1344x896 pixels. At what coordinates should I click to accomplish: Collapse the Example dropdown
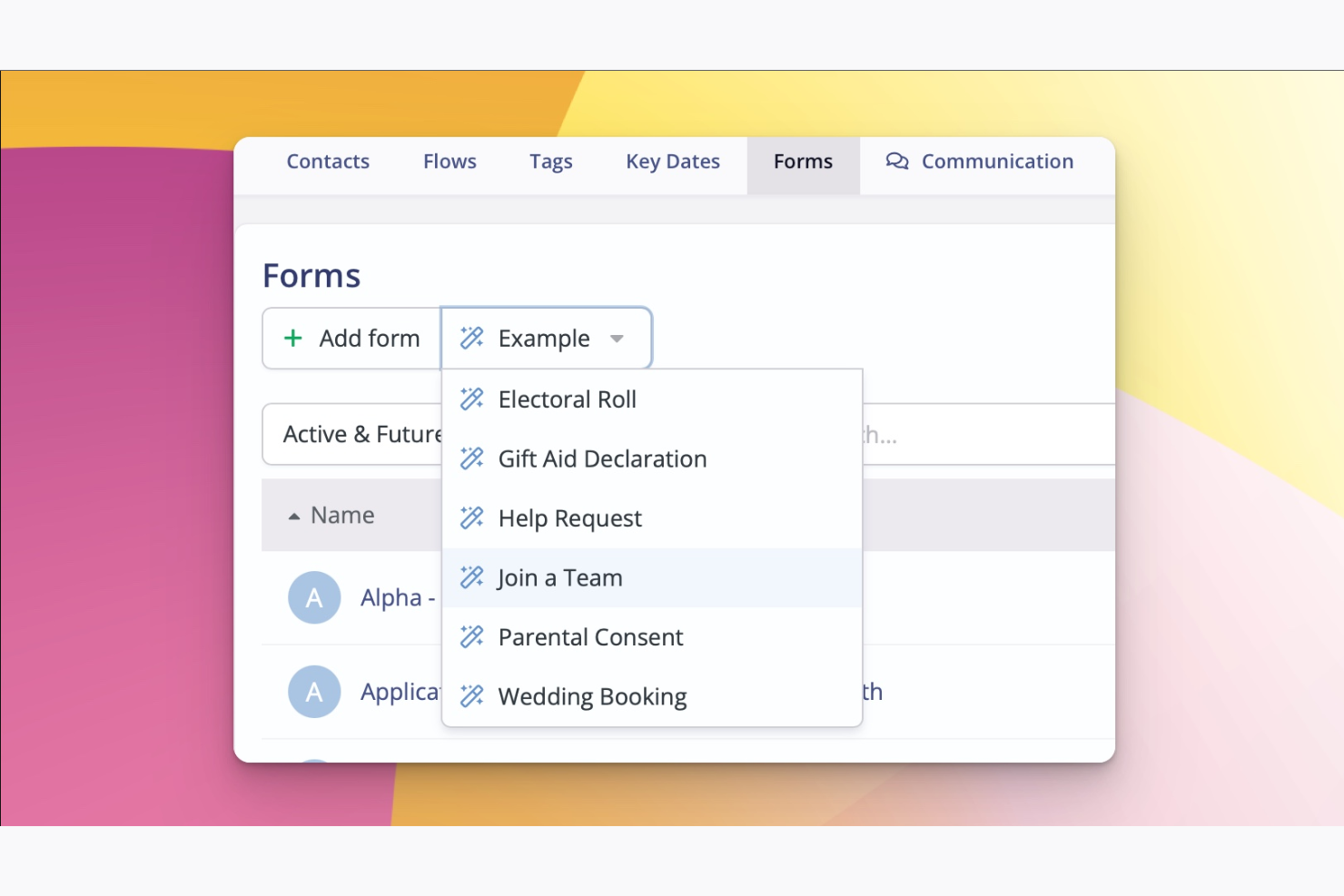point(546,339)
